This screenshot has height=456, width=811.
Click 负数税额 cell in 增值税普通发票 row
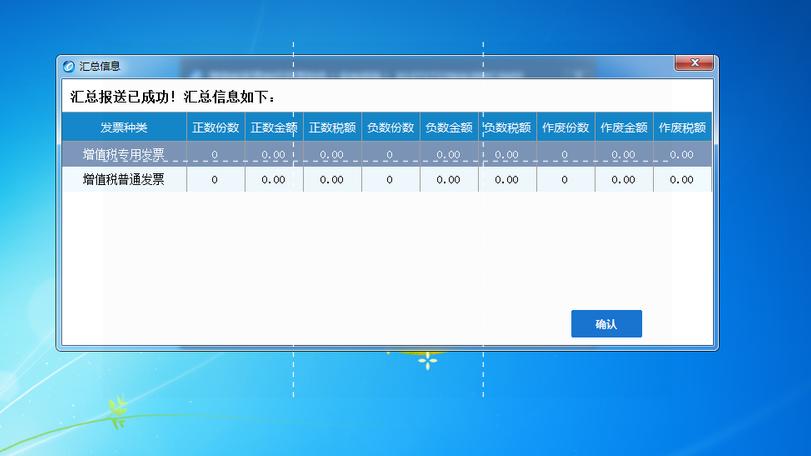(507, 179)
